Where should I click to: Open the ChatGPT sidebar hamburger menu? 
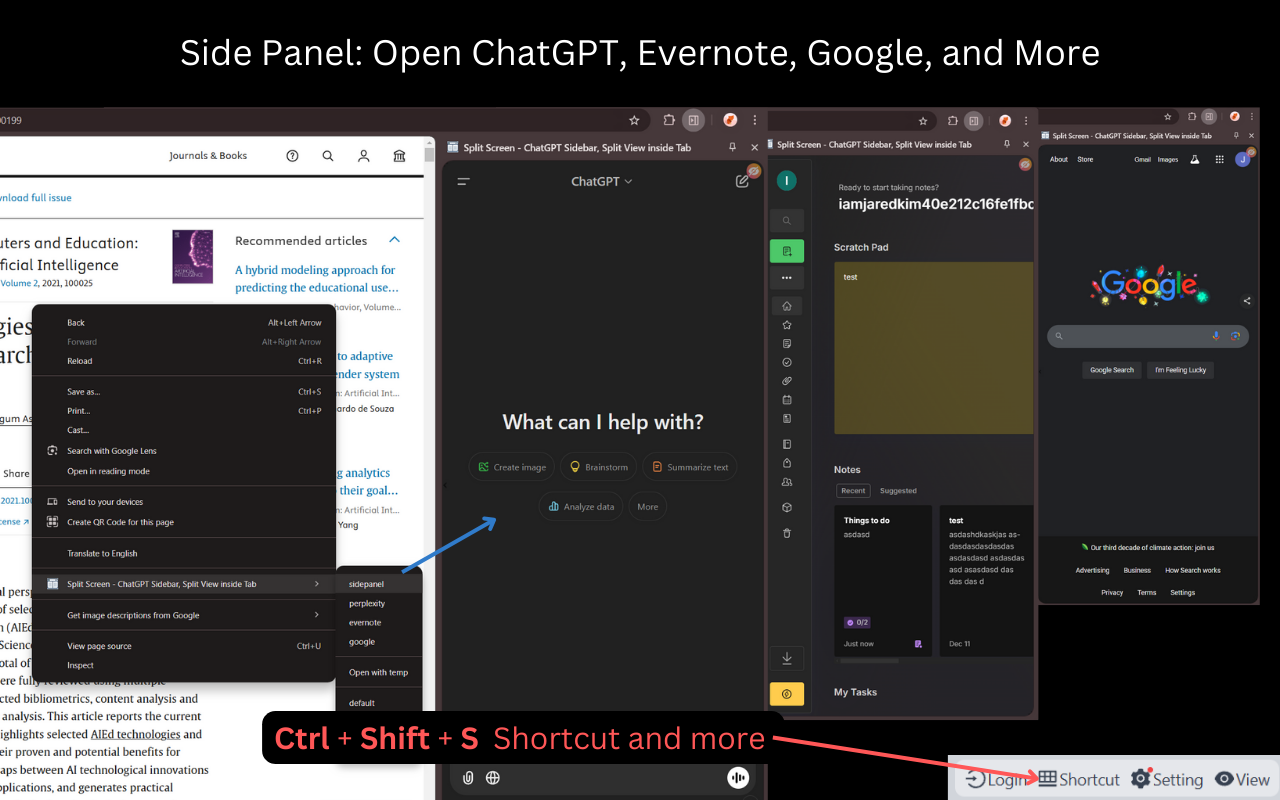point(463,182)
